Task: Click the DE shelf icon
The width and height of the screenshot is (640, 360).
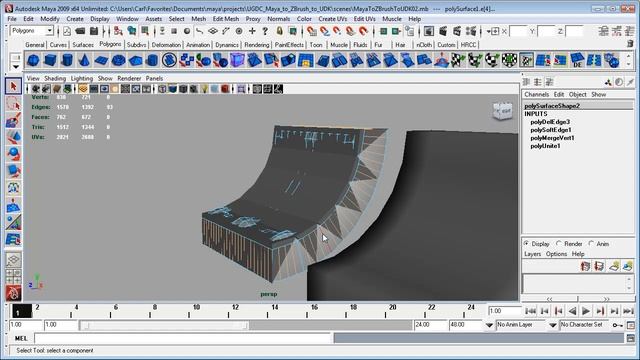Action: point(577,60)
